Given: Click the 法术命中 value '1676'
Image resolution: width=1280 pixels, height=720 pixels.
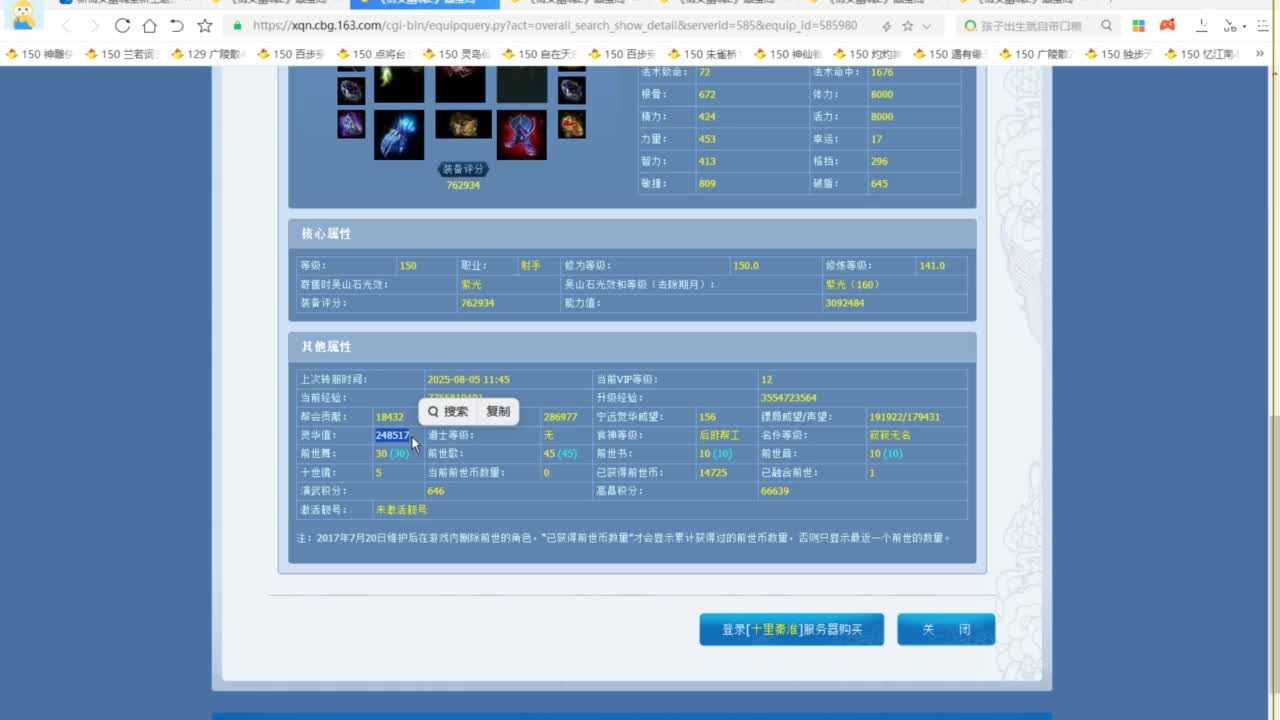Looking at the screenshot, I should click(882, 72).
